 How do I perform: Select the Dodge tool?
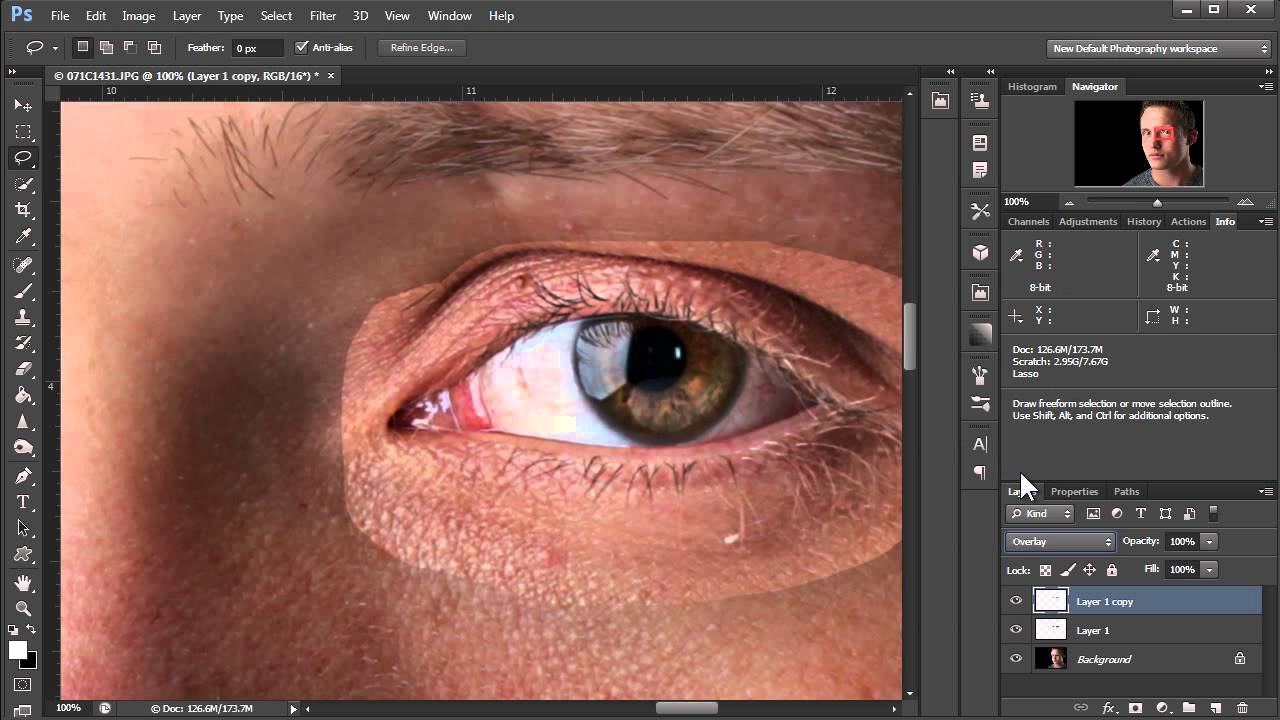click(x=23, y=447)
